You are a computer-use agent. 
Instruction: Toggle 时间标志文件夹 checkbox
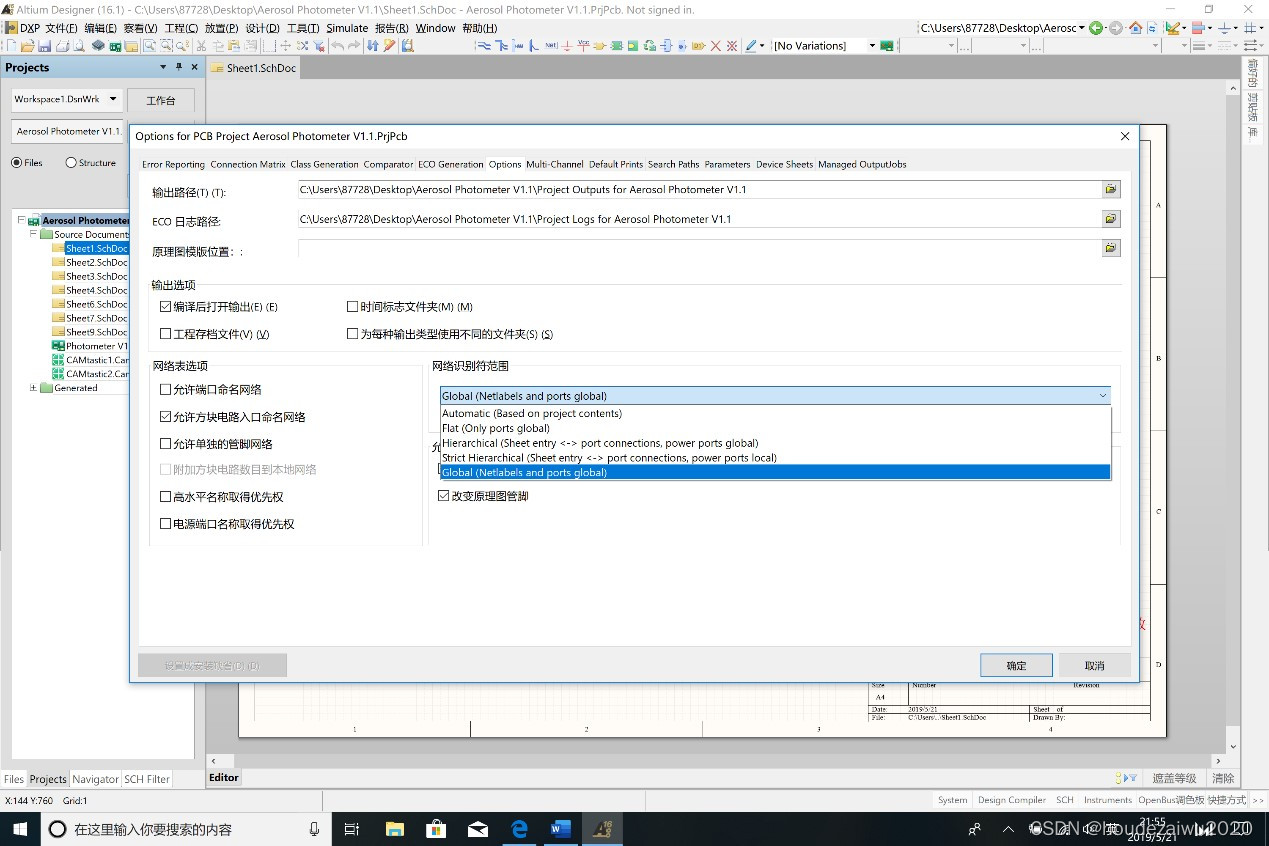click(x=352, y=307)
